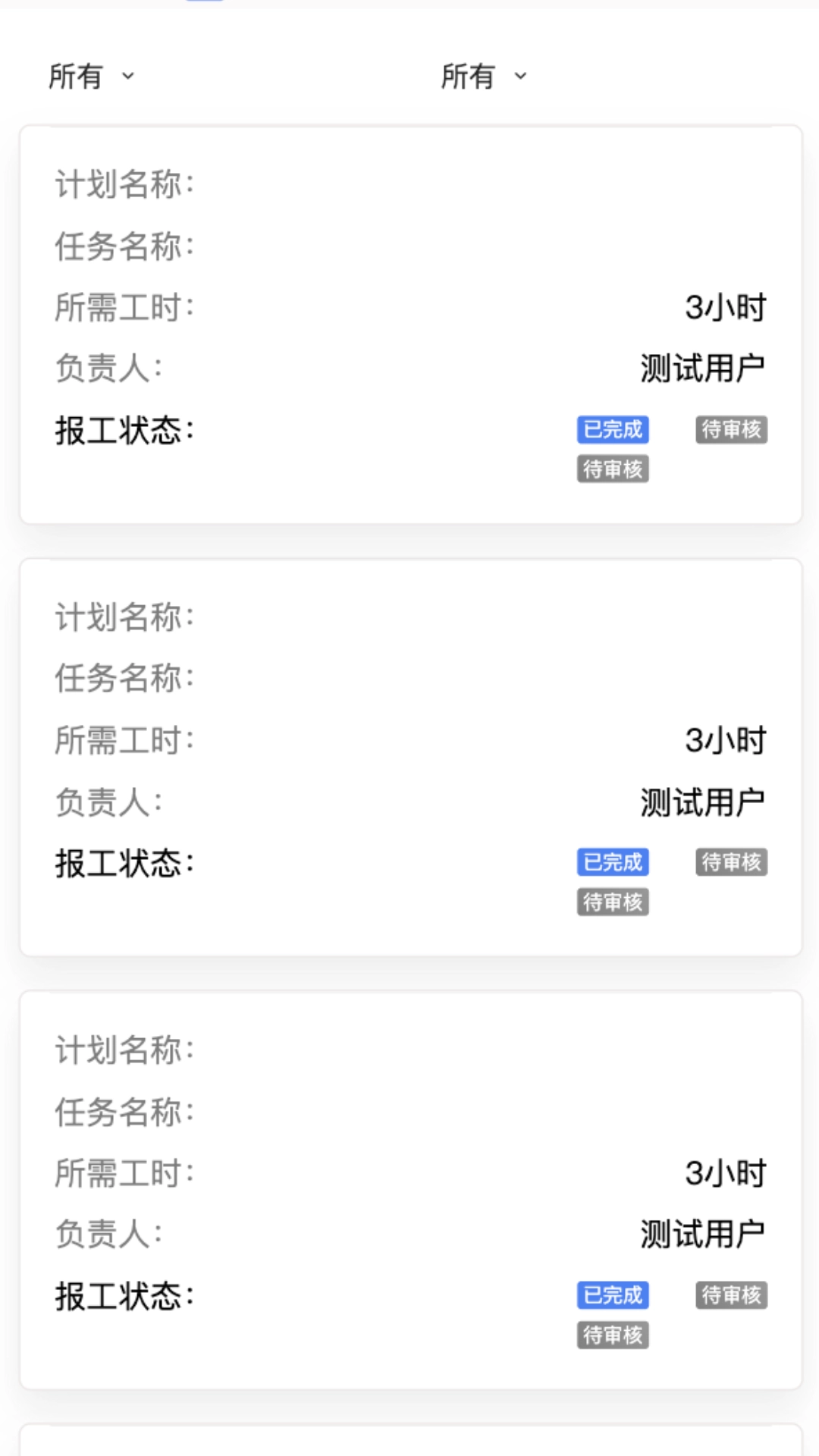Click the 3小时 value in the first card
Viewport: 819px width, 1456px height.
725,308
